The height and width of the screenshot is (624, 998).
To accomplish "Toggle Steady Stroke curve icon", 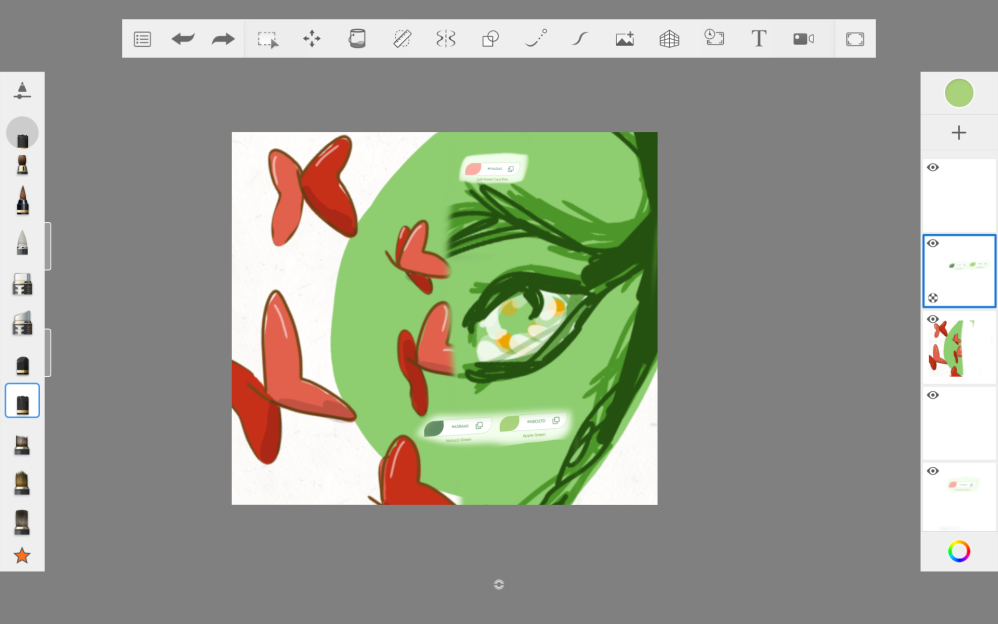I will pos(580,39).
